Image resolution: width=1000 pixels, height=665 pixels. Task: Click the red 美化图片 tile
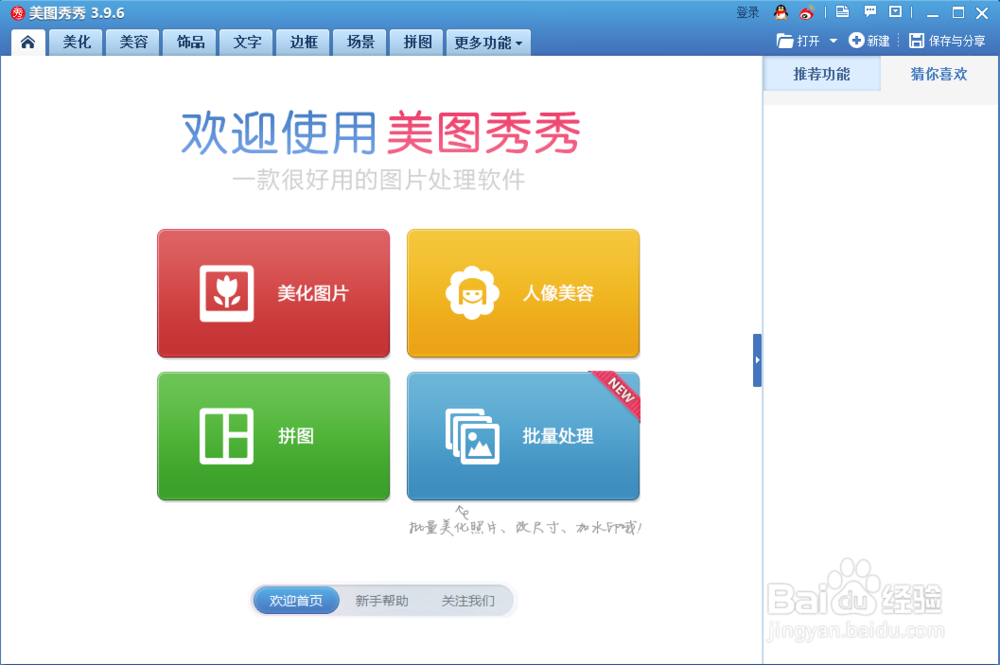(274, 293)
